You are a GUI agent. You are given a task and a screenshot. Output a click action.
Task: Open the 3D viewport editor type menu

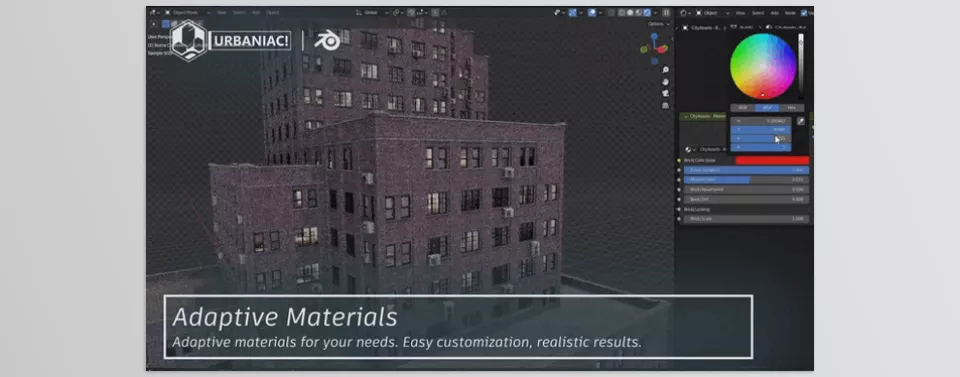pos(154,13)
